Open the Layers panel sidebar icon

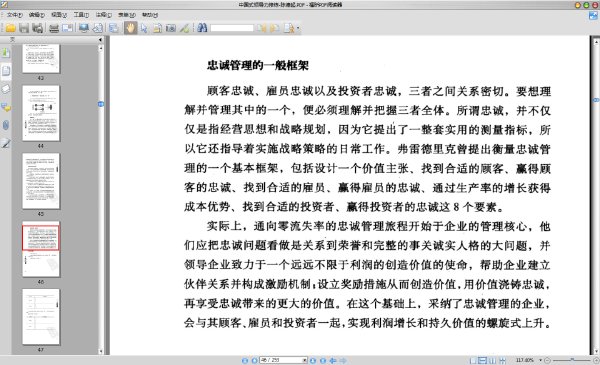(6, 89)
